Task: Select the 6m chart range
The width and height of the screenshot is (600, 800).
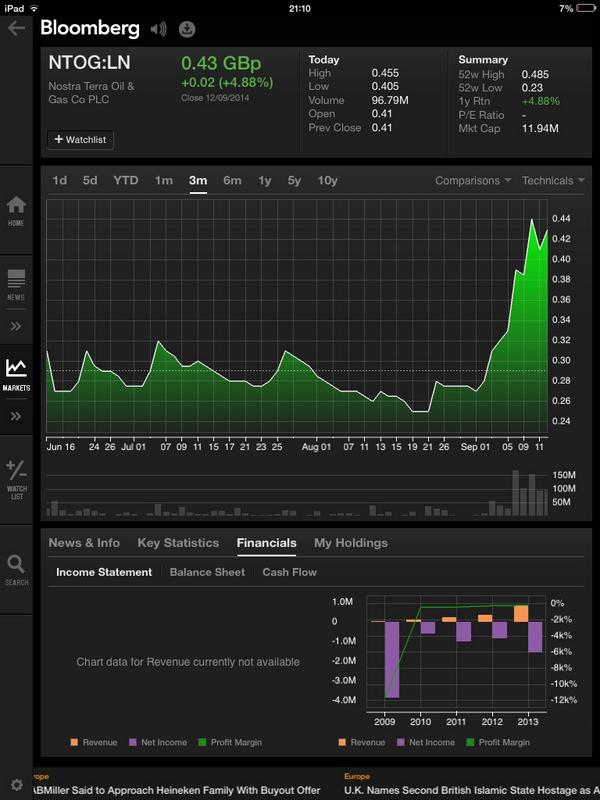Action: click(x=232, y=181)
